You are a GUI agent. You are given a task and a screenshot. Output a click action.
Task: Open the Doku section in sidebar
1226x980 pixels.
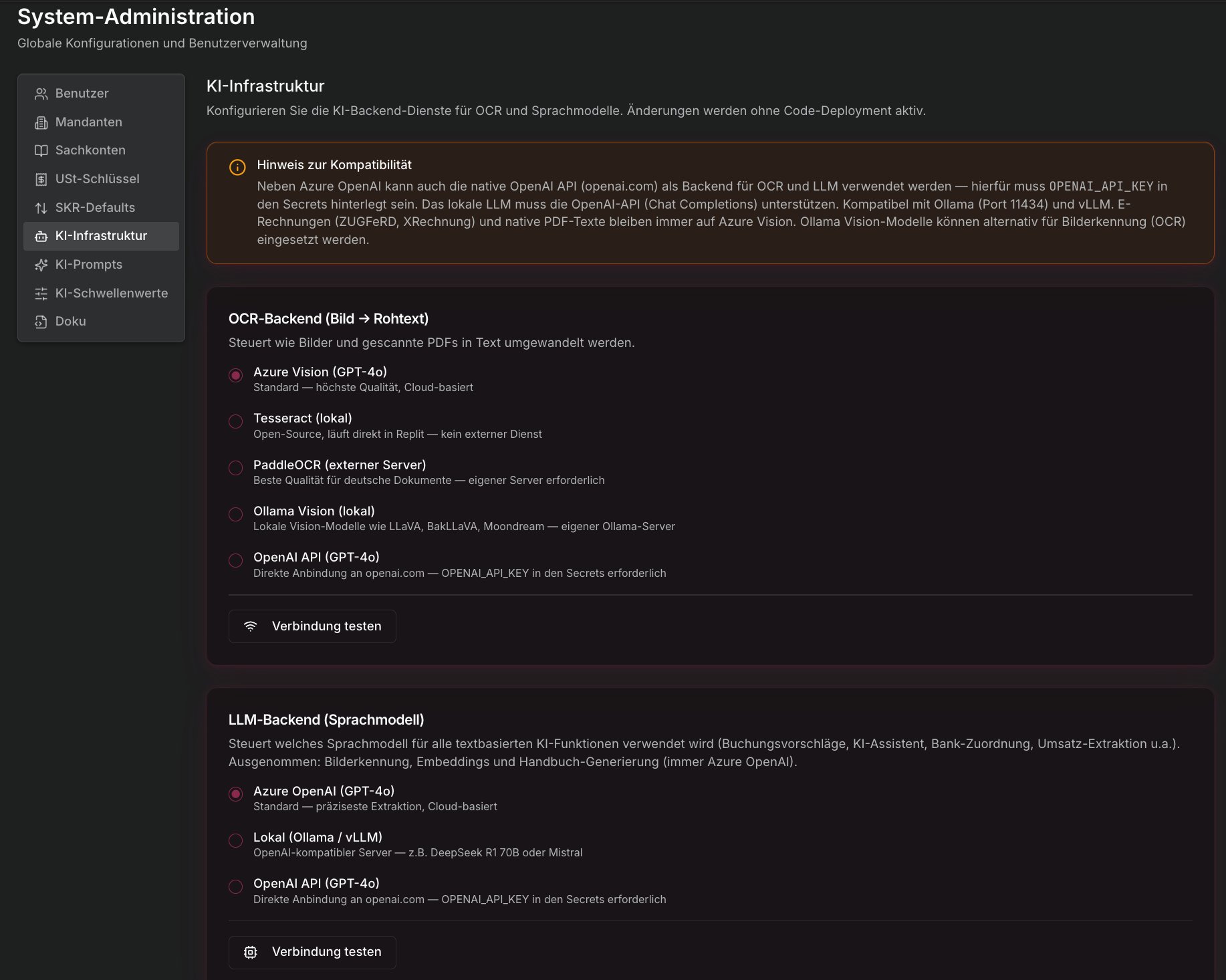[x=41, y=321]
